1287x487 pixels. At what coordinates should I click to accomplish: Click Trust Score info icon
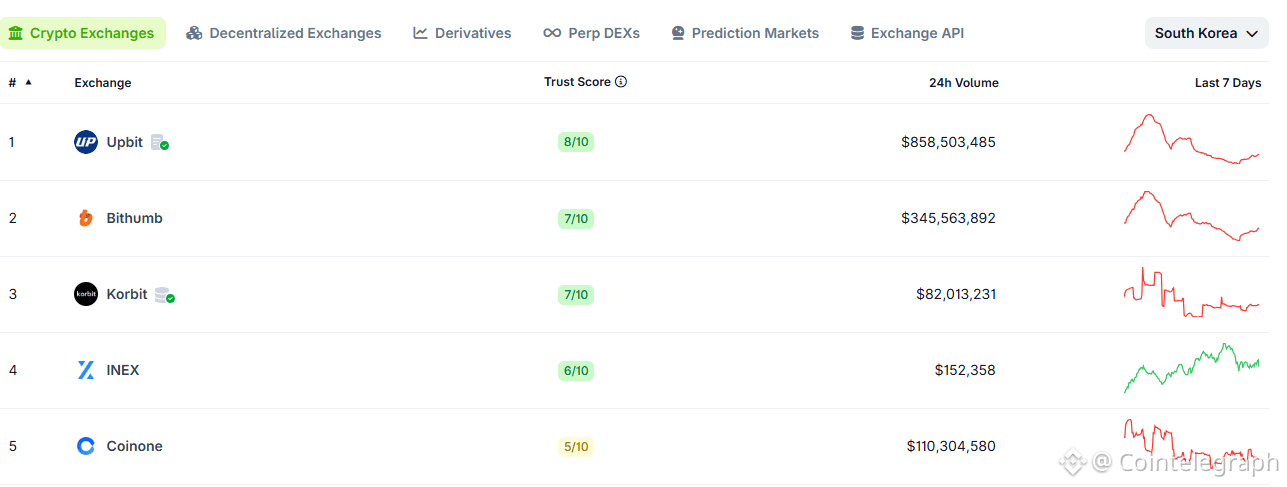621,82
